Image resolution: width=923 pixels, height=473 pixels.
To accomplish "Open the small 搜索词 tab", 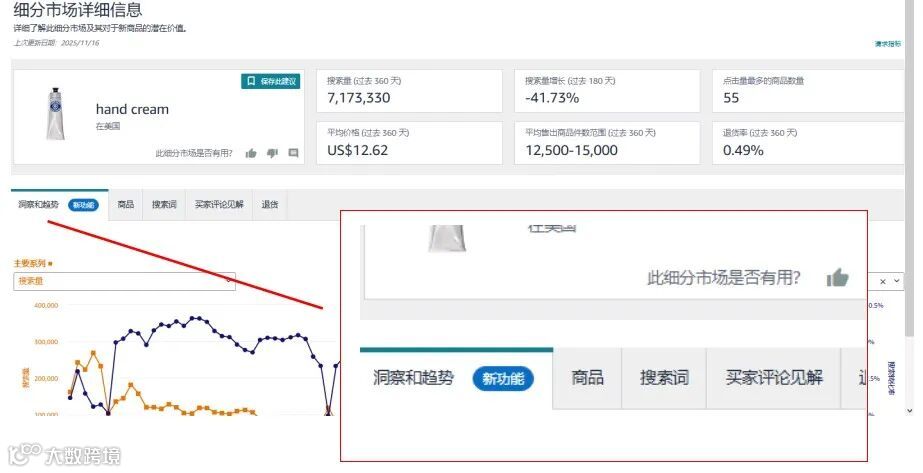I will point(164,205).
